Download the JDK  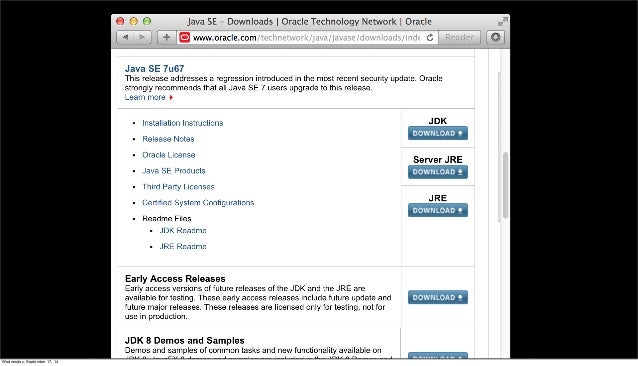[x=438, y=133]
